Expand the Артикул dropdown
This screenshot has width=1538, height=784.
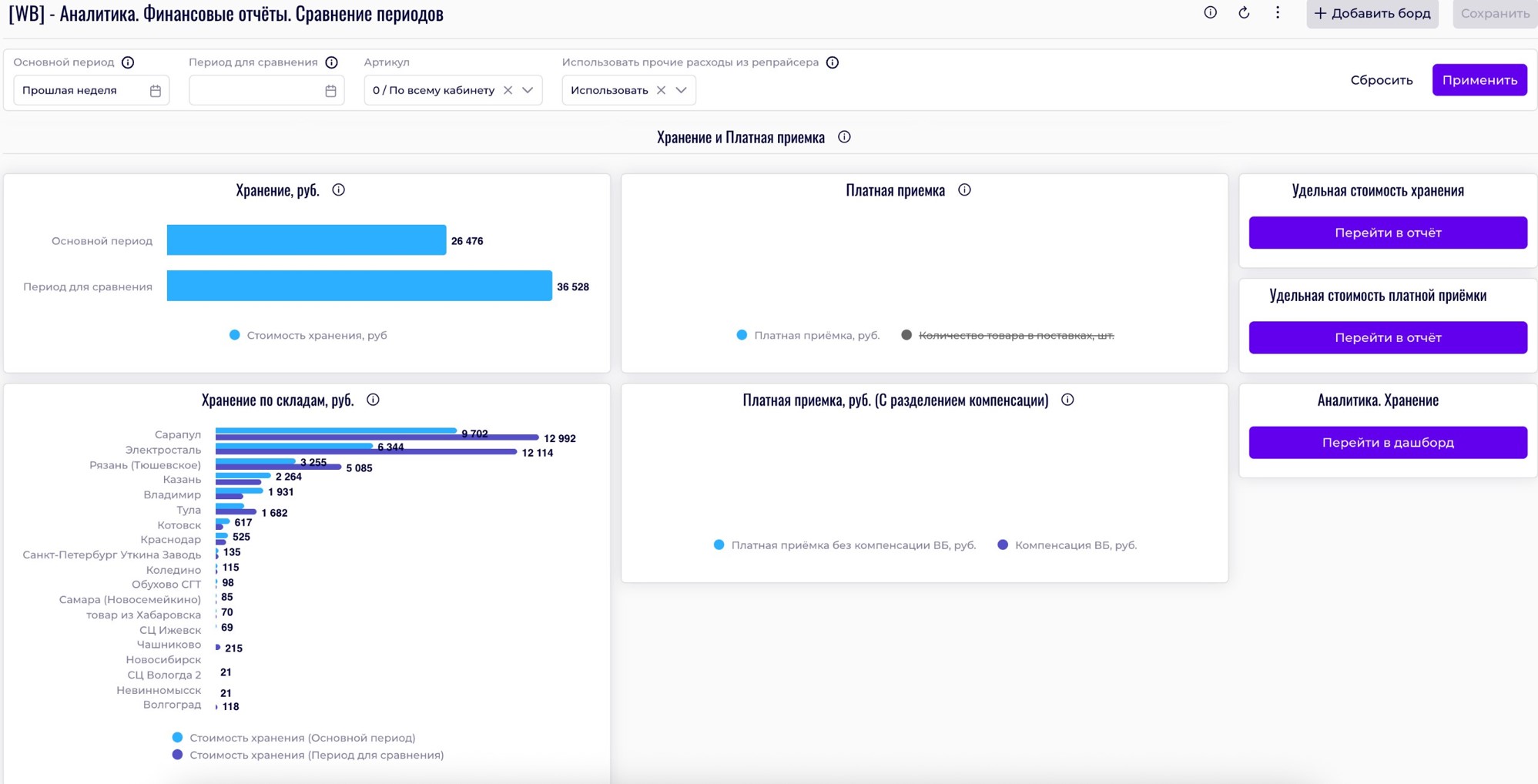(528, 90)
